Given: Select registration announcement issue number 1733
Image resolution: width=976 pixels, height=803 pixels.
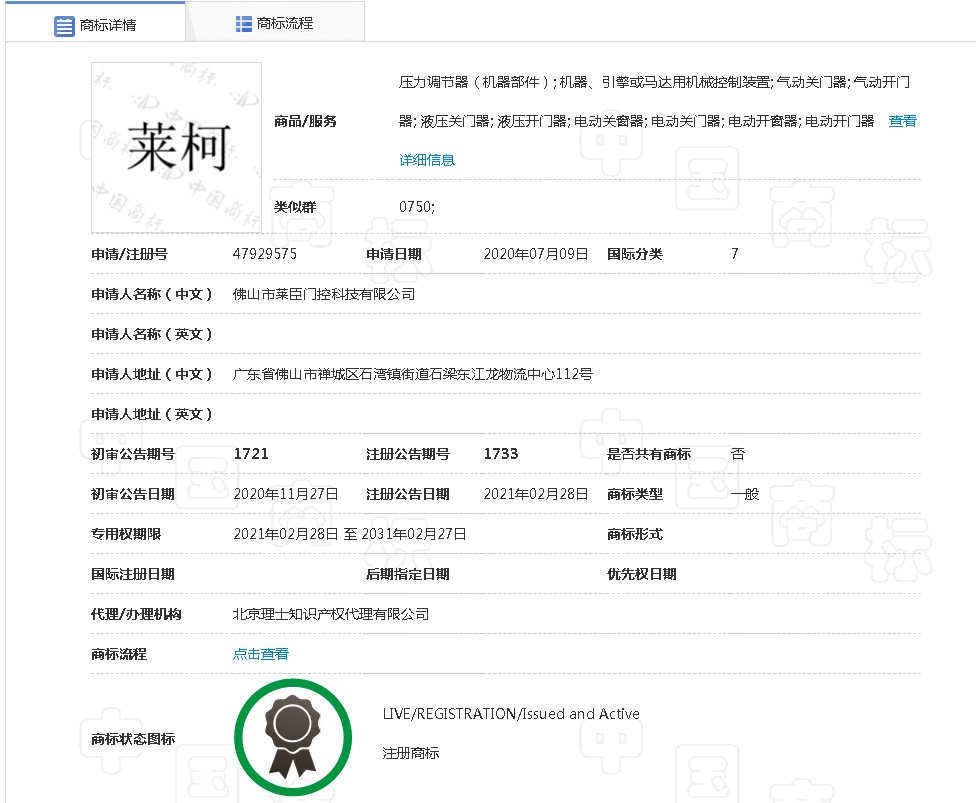Looking at the screenshot, I should tap(501, 454).
